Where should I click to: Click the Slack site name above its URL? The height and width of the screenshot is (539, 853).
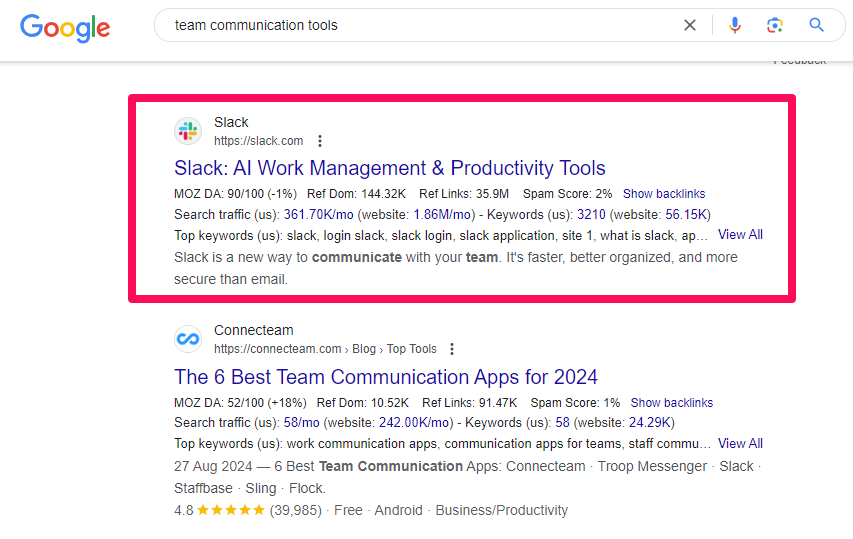(231, 122)
